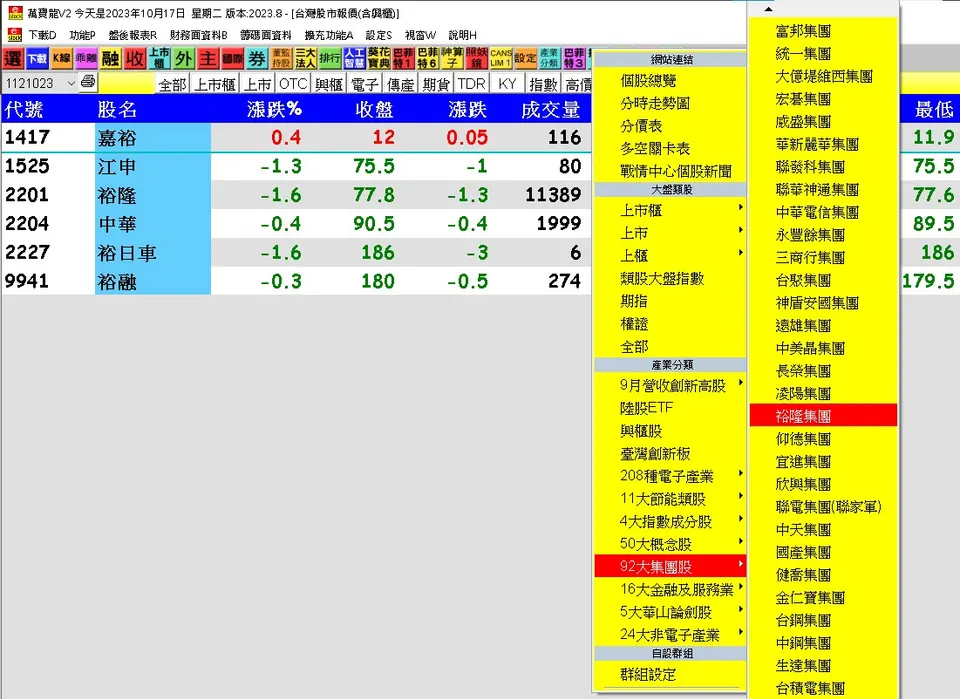Expand 16大金融及服務業 submenu
960x699 pixels.
[670, 589]
